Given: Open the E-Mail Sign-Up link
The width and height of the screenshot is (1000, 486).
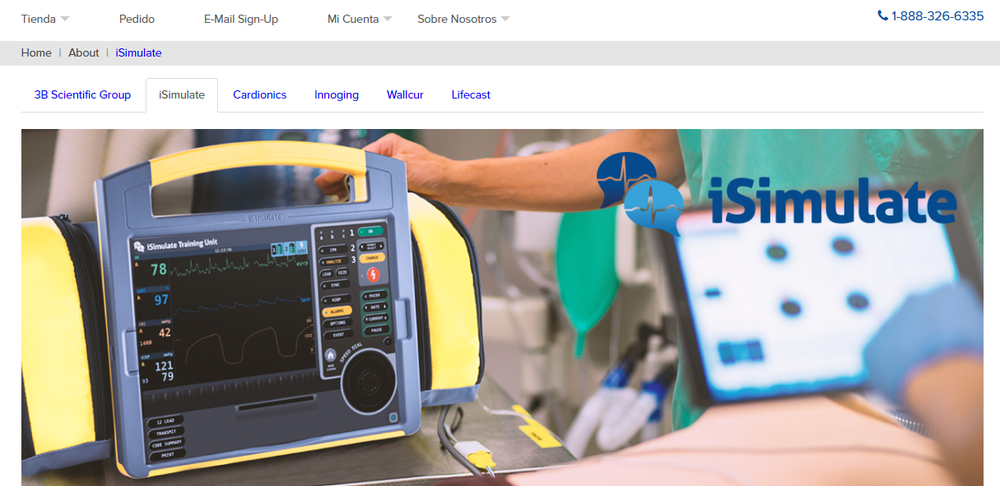Looking at the screenshot, I should click(241, 19).
